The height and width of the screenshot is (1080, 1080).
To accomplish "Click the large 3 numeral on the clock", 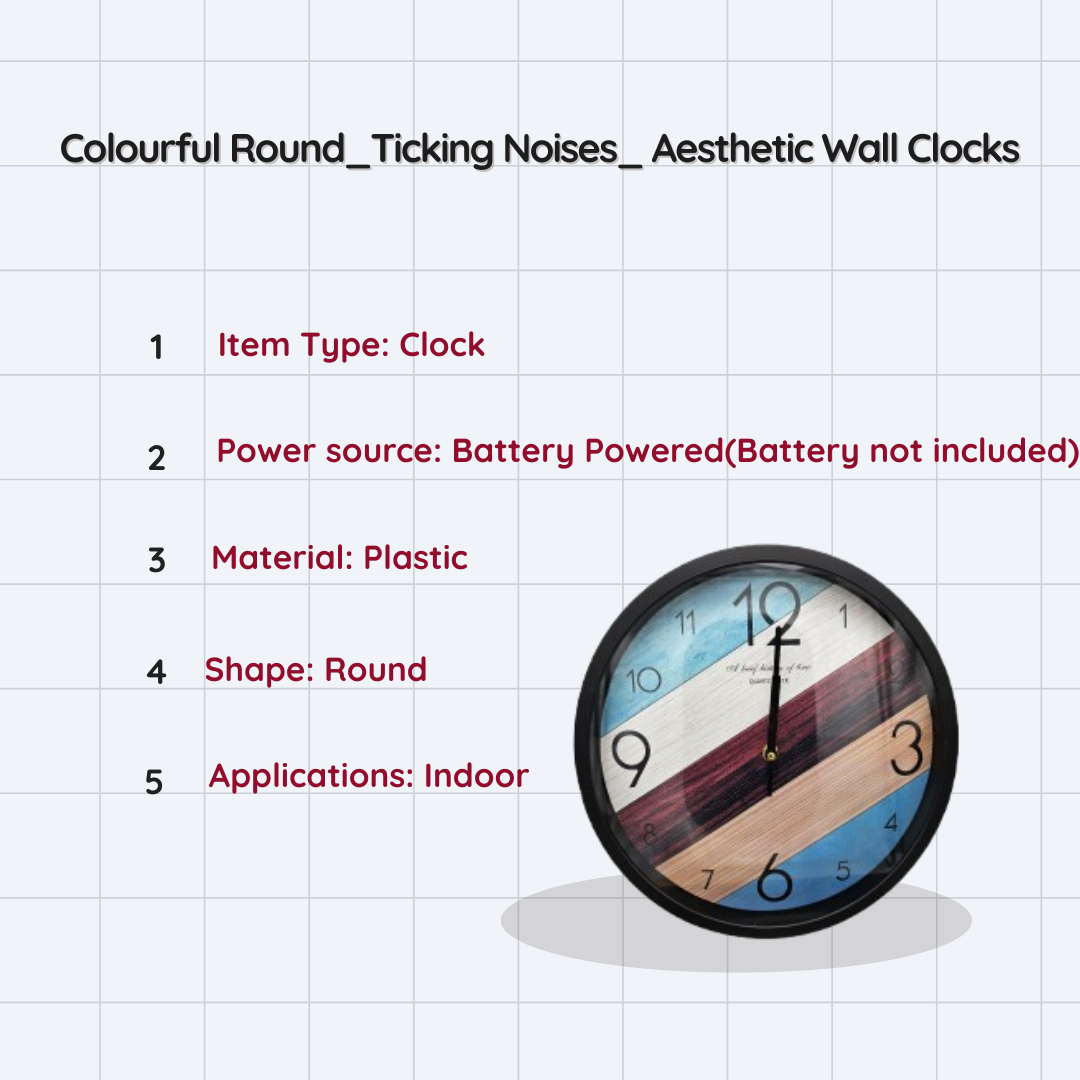I will 905,748.
